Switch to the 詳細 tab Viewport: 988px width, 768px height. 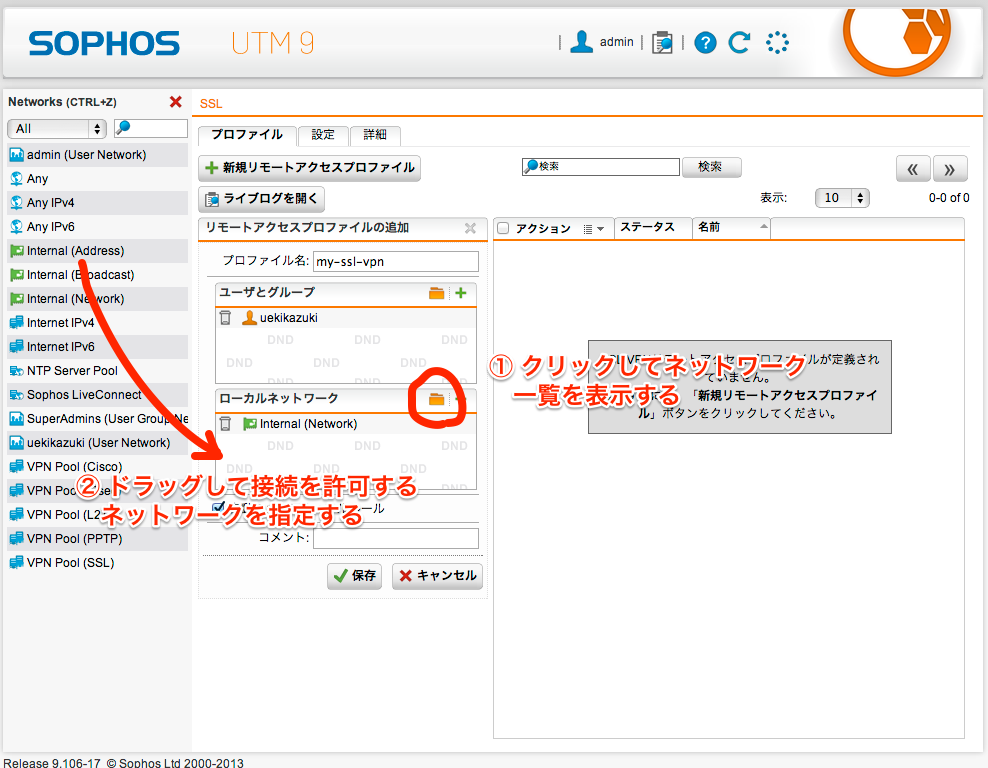click(x=375, y=135)
